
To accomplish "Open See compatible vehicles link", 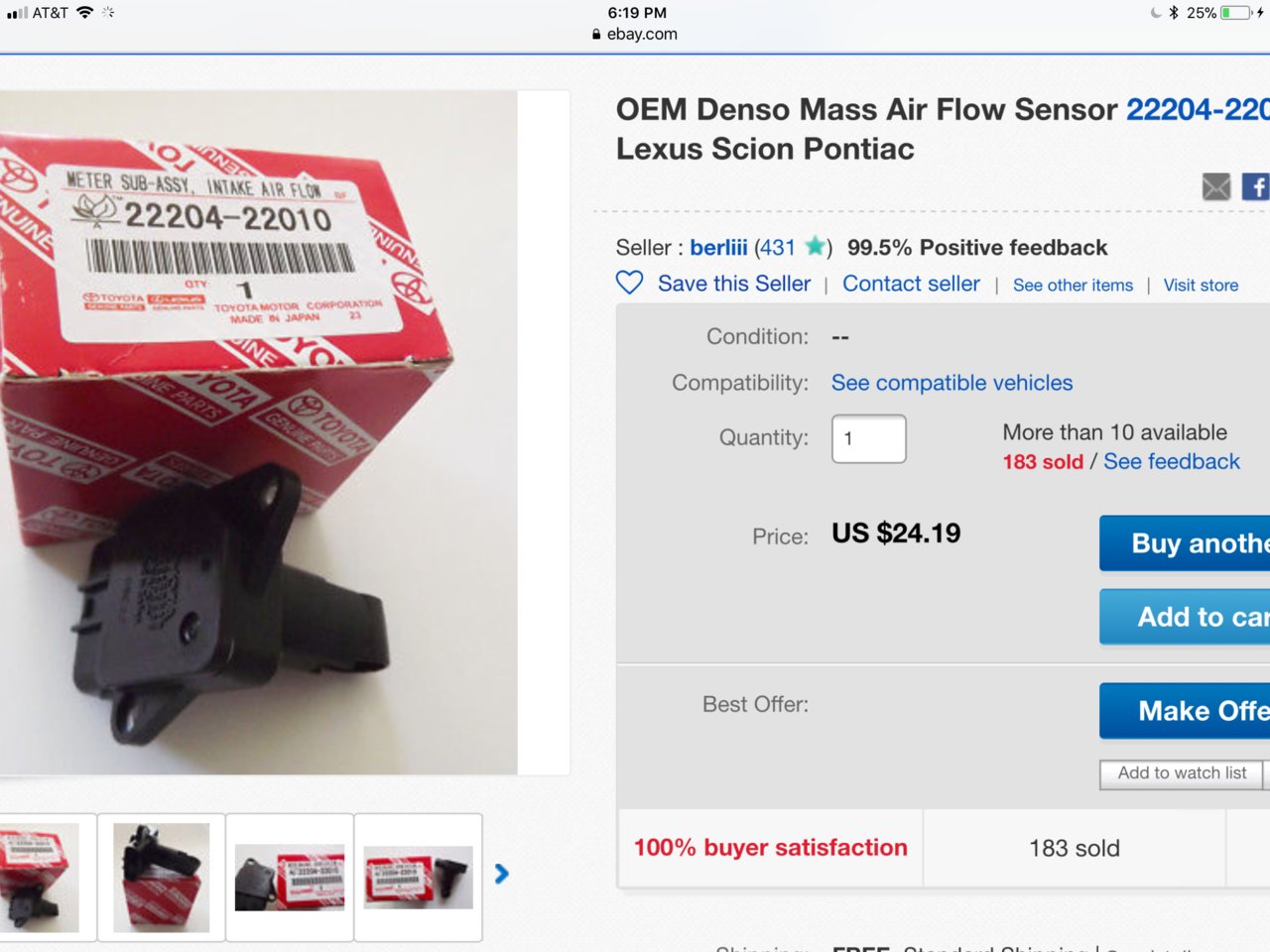I will 952,383.
